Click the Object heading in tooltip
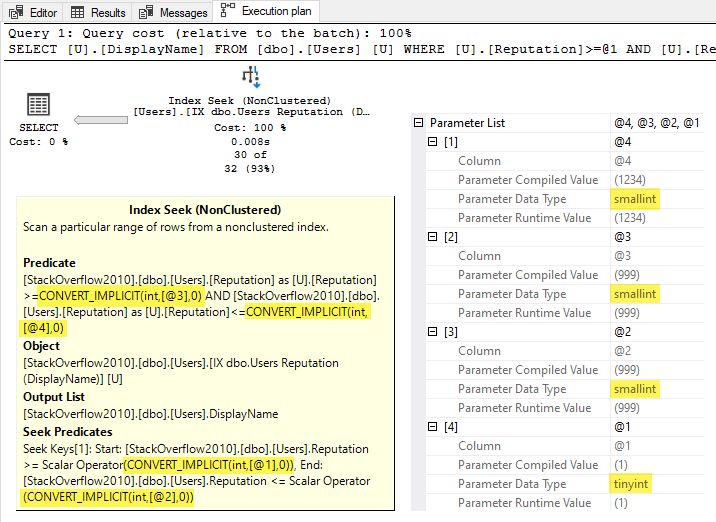Screen dimensions: 716x522 click(x=41, y=346)
